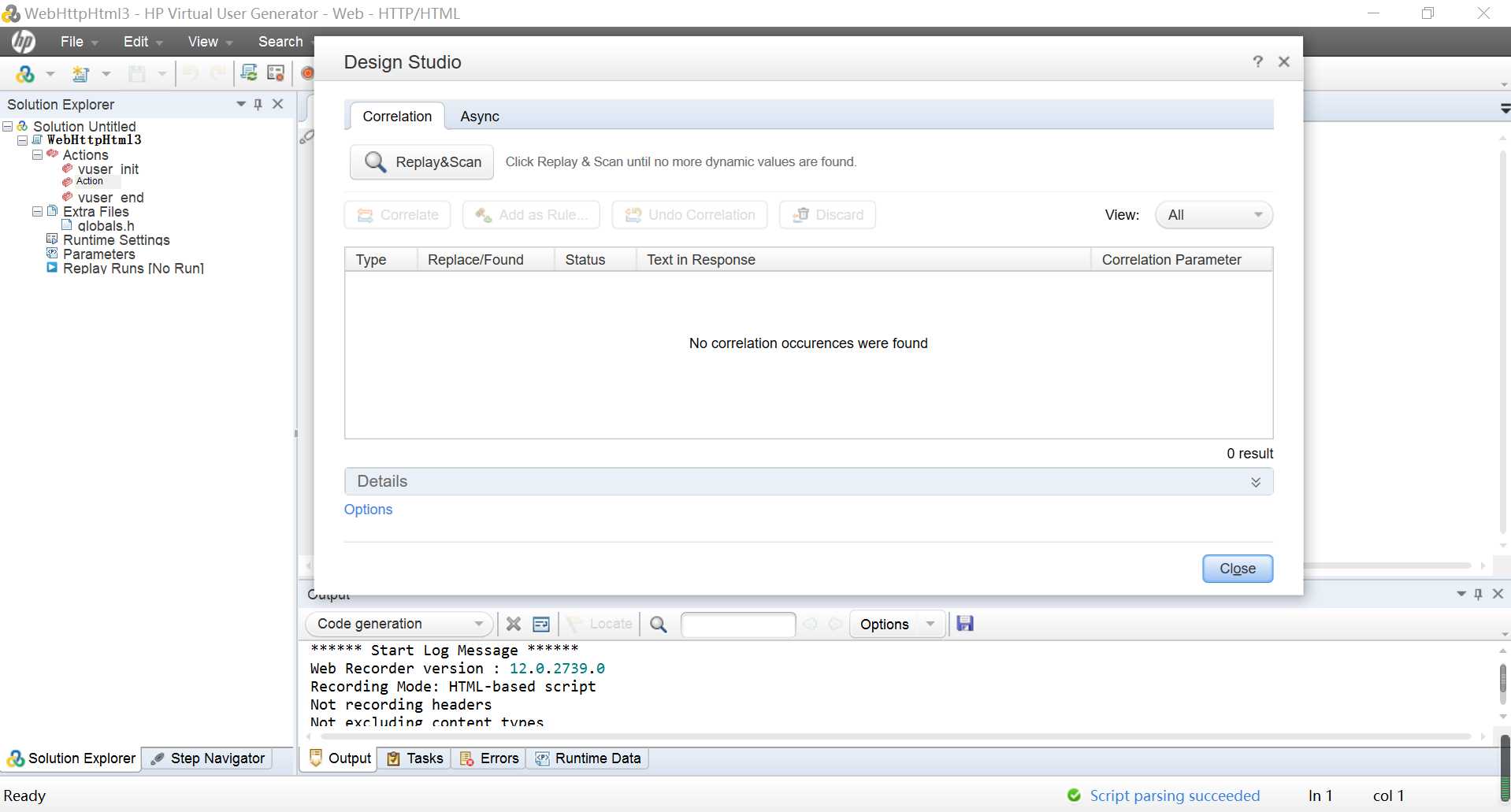The image size is (1511, 812).
Task: Click the Close button in Design Studio
Action: [x=1237, y=569]
